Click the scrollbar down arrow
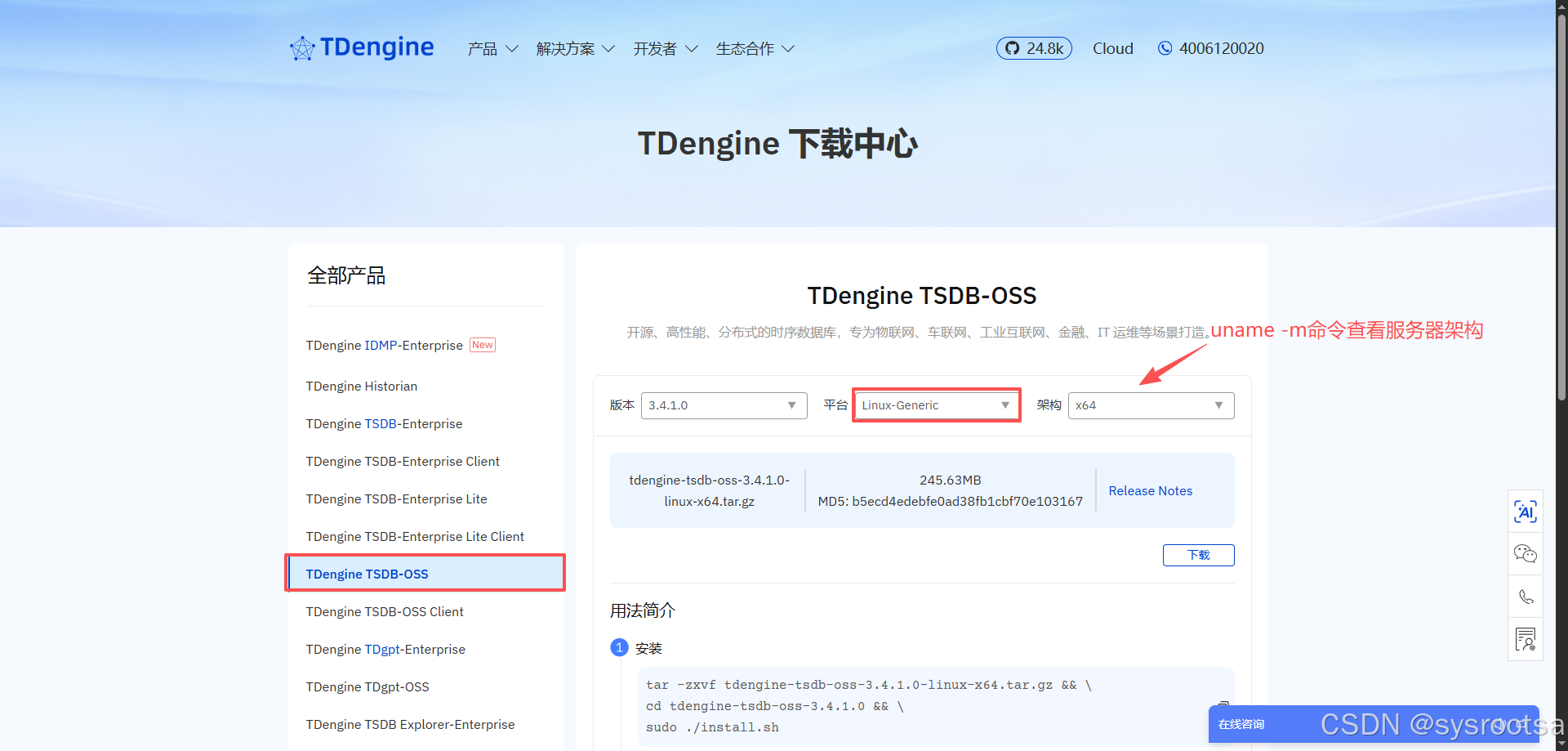Image resolution: width=1568 pixels, height=751 pixels. [x=1561, y=744]
